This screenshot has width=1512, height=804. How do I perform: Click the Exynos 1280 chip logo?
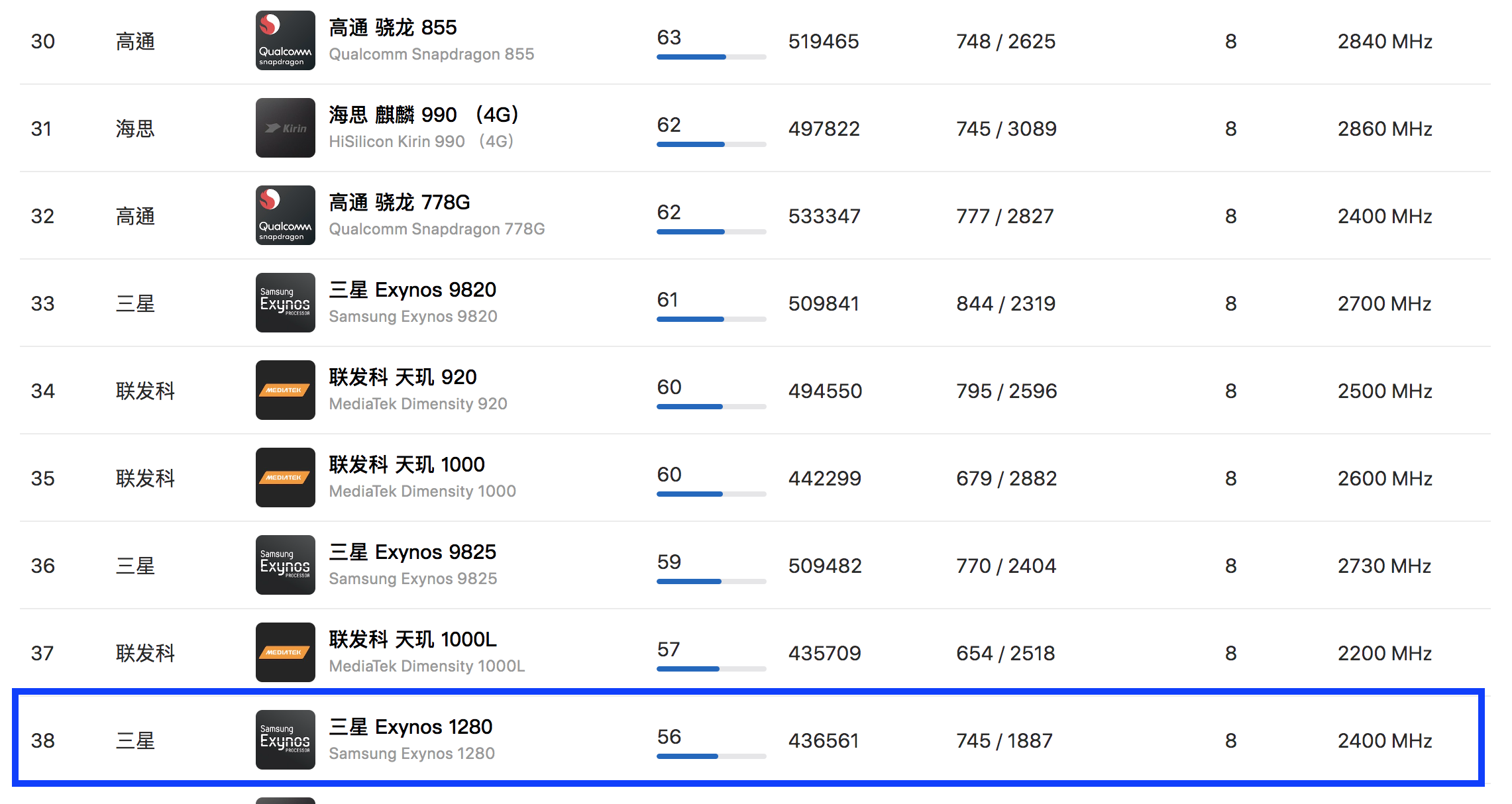coord(286,740)
